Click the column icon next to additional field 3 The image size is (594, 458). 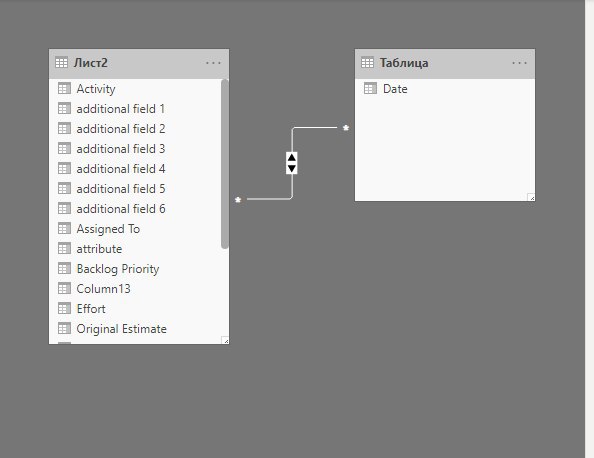[64, 148]
